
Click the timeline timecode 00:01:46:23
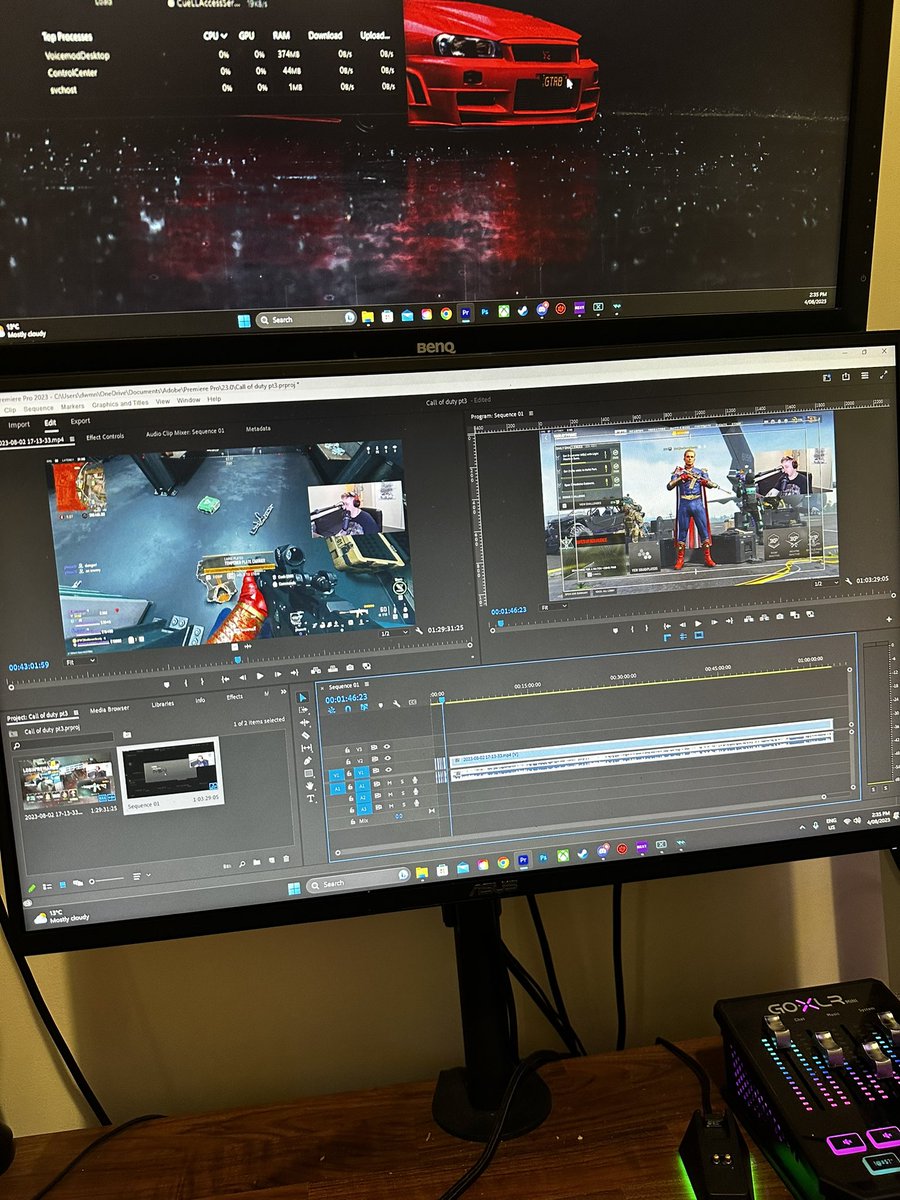(x=347, y=698)
